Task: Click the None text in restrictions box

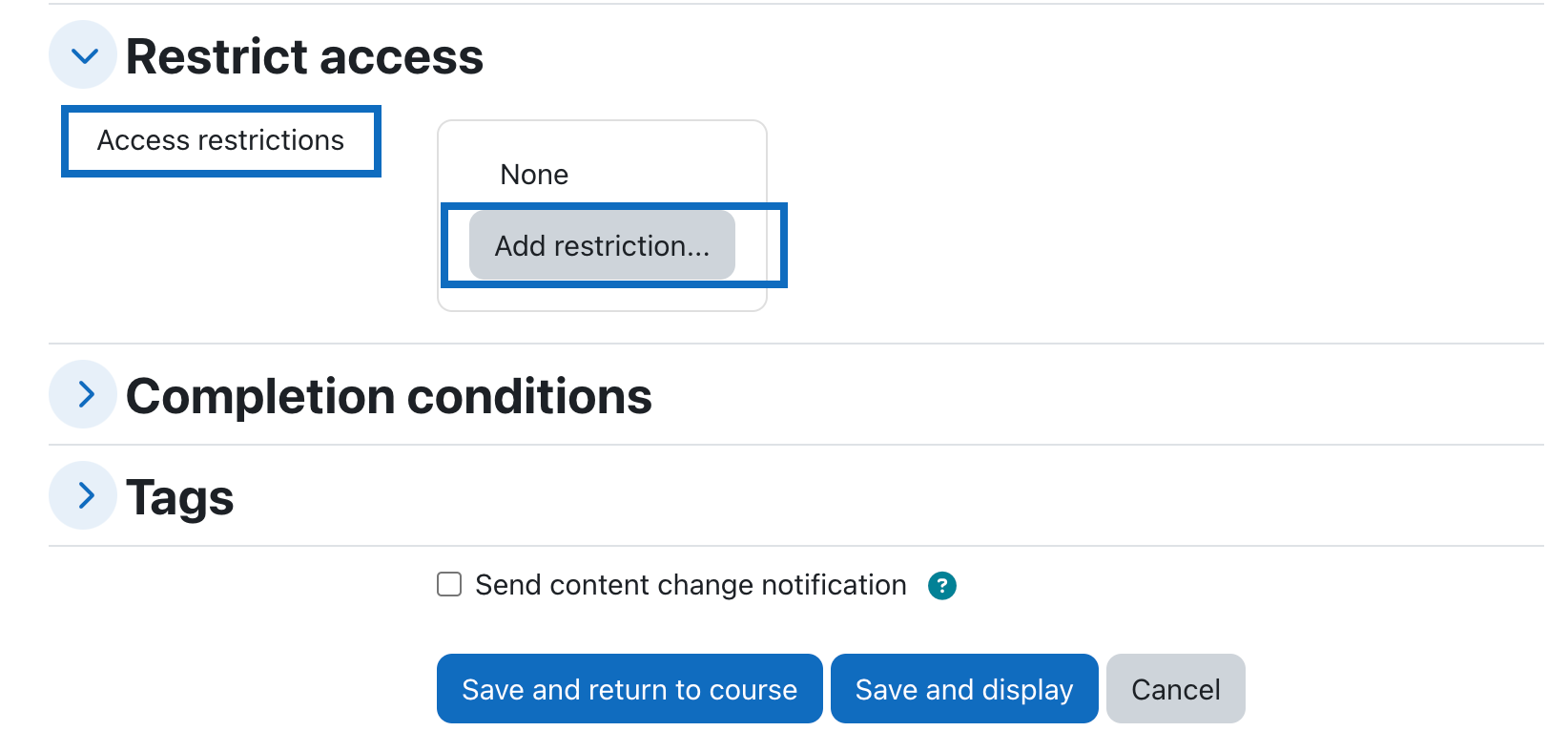Action: 534,175
